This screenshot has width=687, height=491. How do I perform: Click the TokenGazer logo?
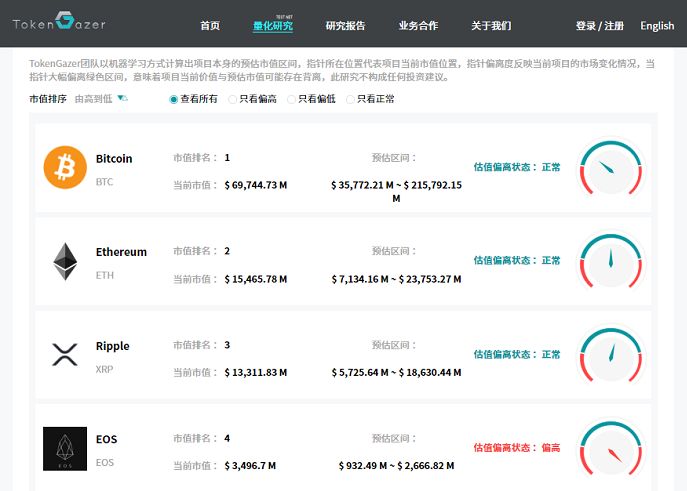(x=59, y=22)
